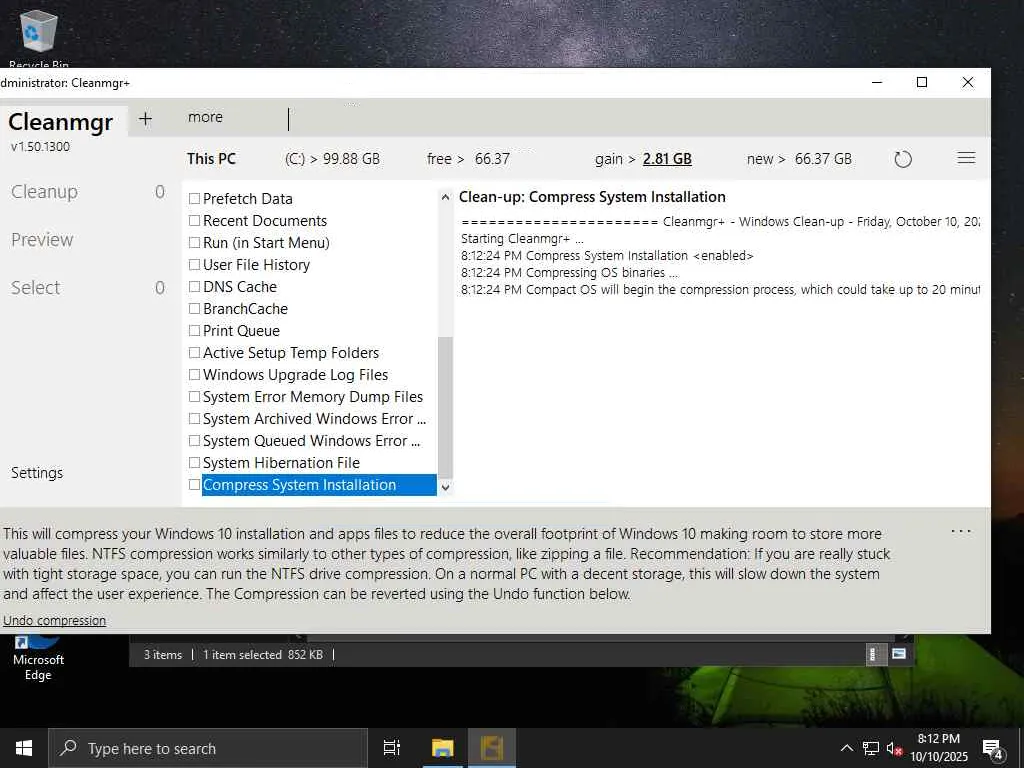Click the plus icon next to Cleanmgr

pyautogui.click(x=146, y=118)
